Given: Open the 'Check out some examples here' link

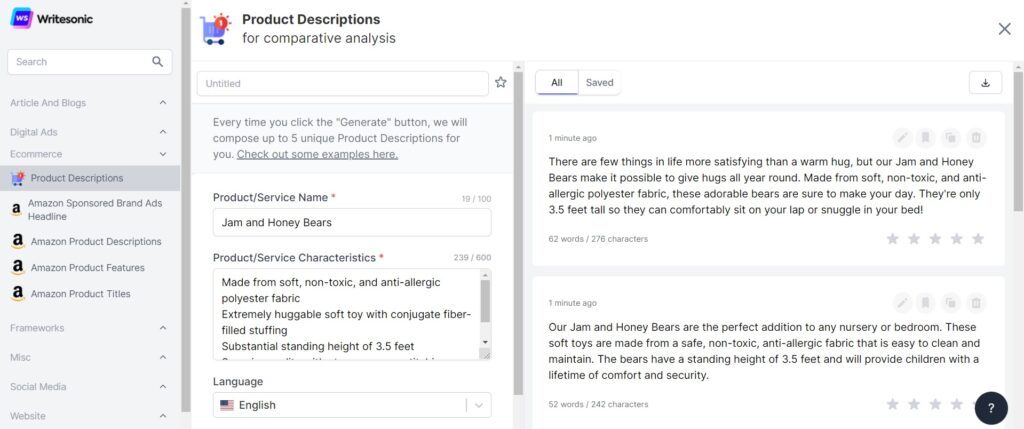Looking at the screenshot, I should [317, 154].
